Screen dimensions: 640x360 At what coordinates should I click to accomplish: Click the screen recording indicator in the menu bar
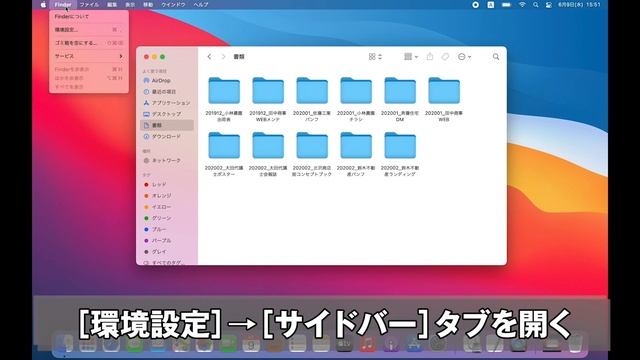click(x=476, y=4)
